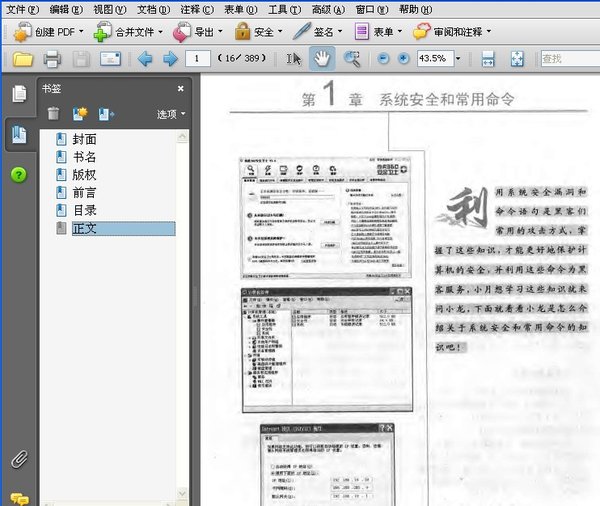This screenshot has width=600, height=506.
Task: Delete bookmark with trash icon
Action: click(x=53, y=114)
